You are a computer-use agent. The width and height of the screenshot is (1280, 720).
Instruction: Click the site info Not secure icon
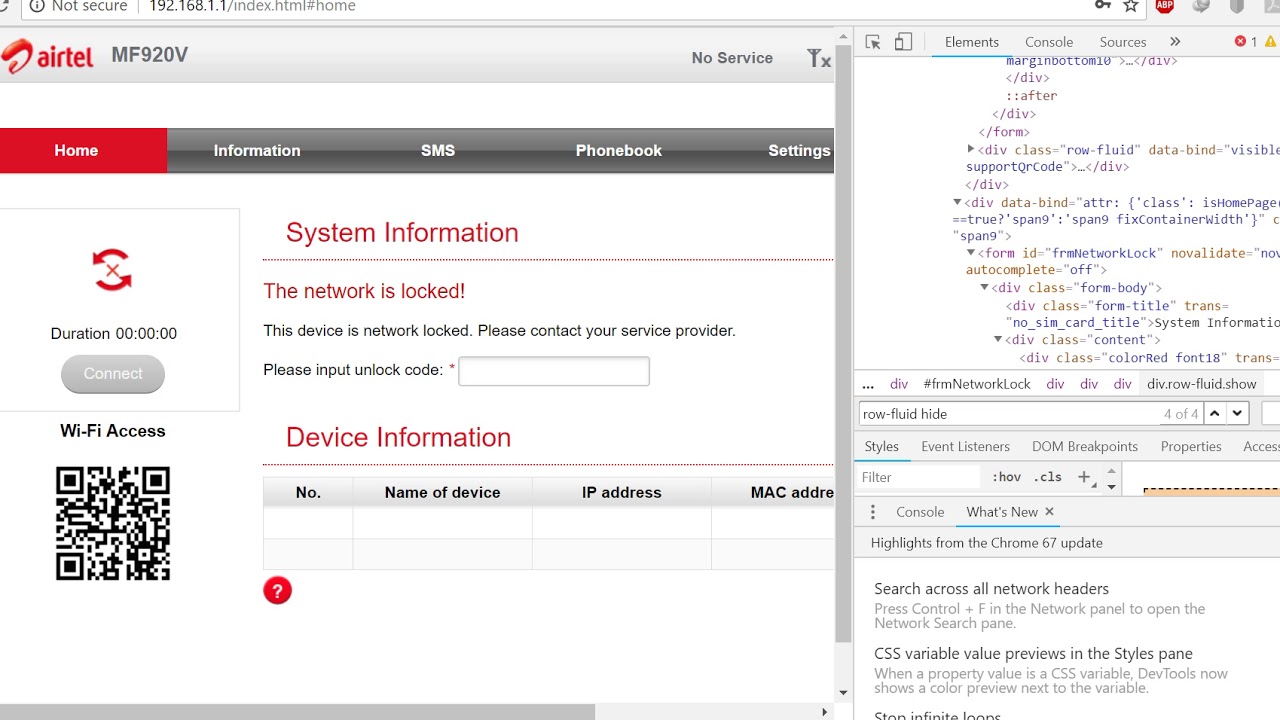[x=37, y=6]
